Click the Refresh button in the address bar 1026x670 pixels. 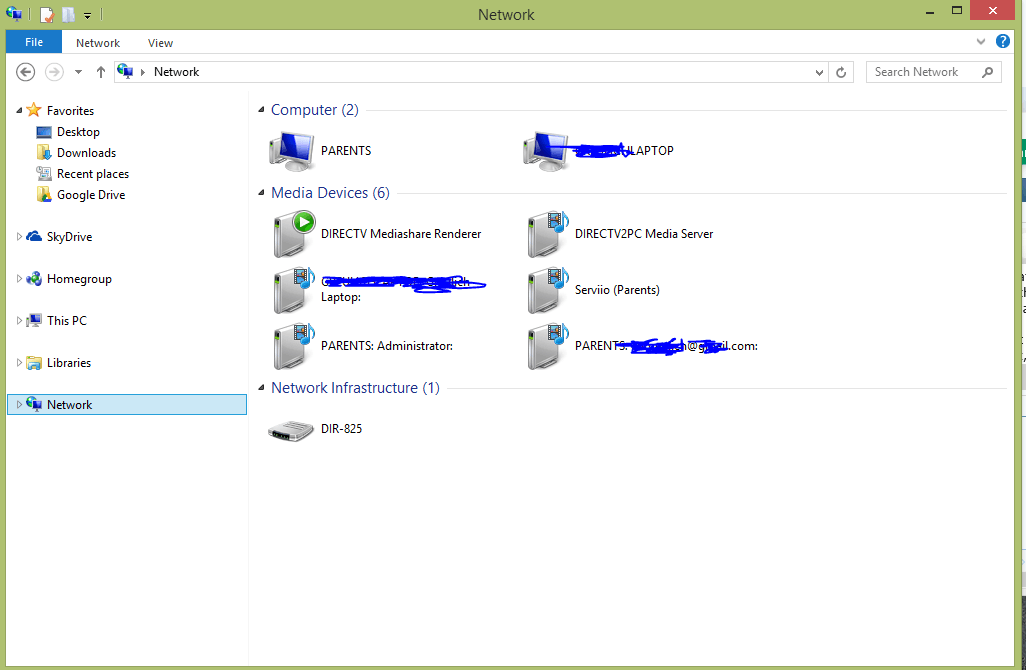coord(841,72)
